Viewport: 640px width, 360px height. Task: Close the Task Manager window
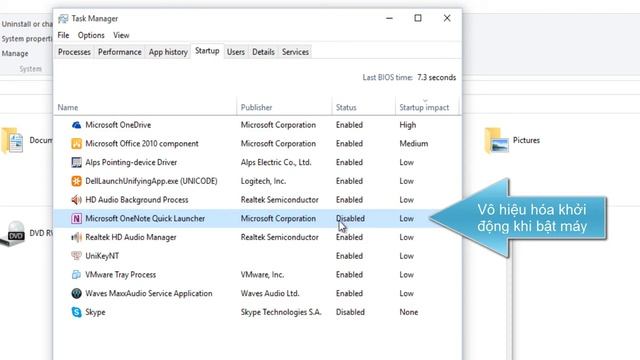click(447, 18)
